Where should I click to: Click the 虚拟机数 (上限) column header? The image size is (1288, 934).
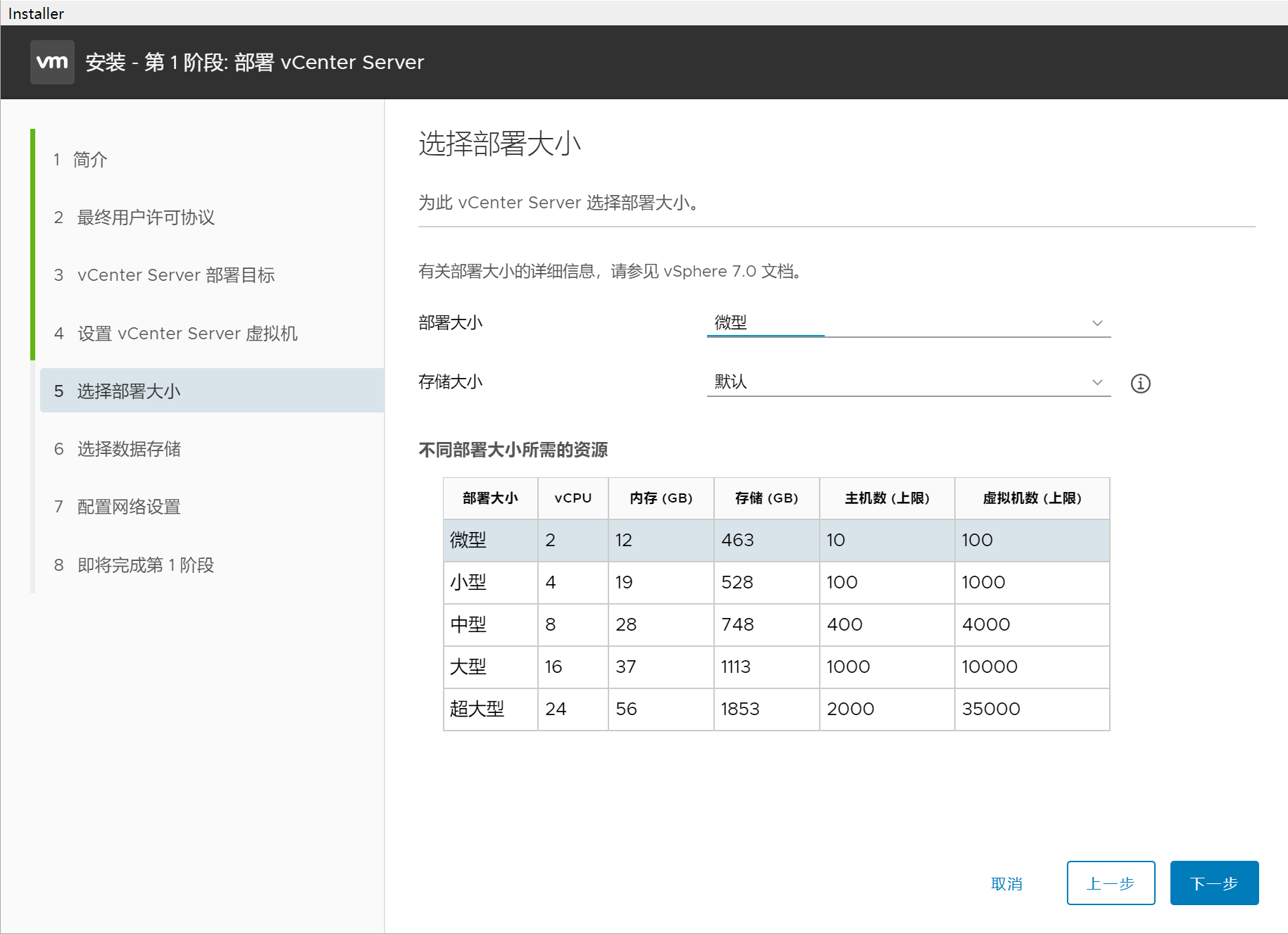coord(1031,498)
